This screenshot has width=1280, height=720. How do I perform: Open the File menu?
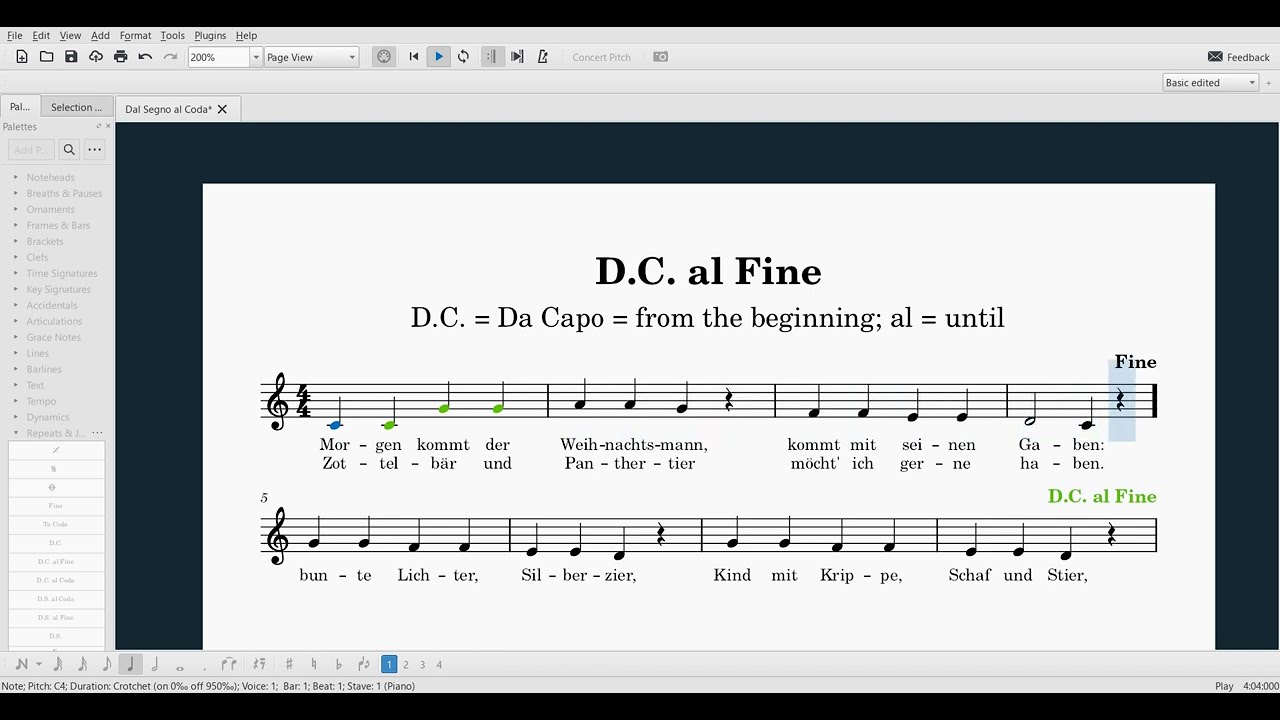(15, 35)
